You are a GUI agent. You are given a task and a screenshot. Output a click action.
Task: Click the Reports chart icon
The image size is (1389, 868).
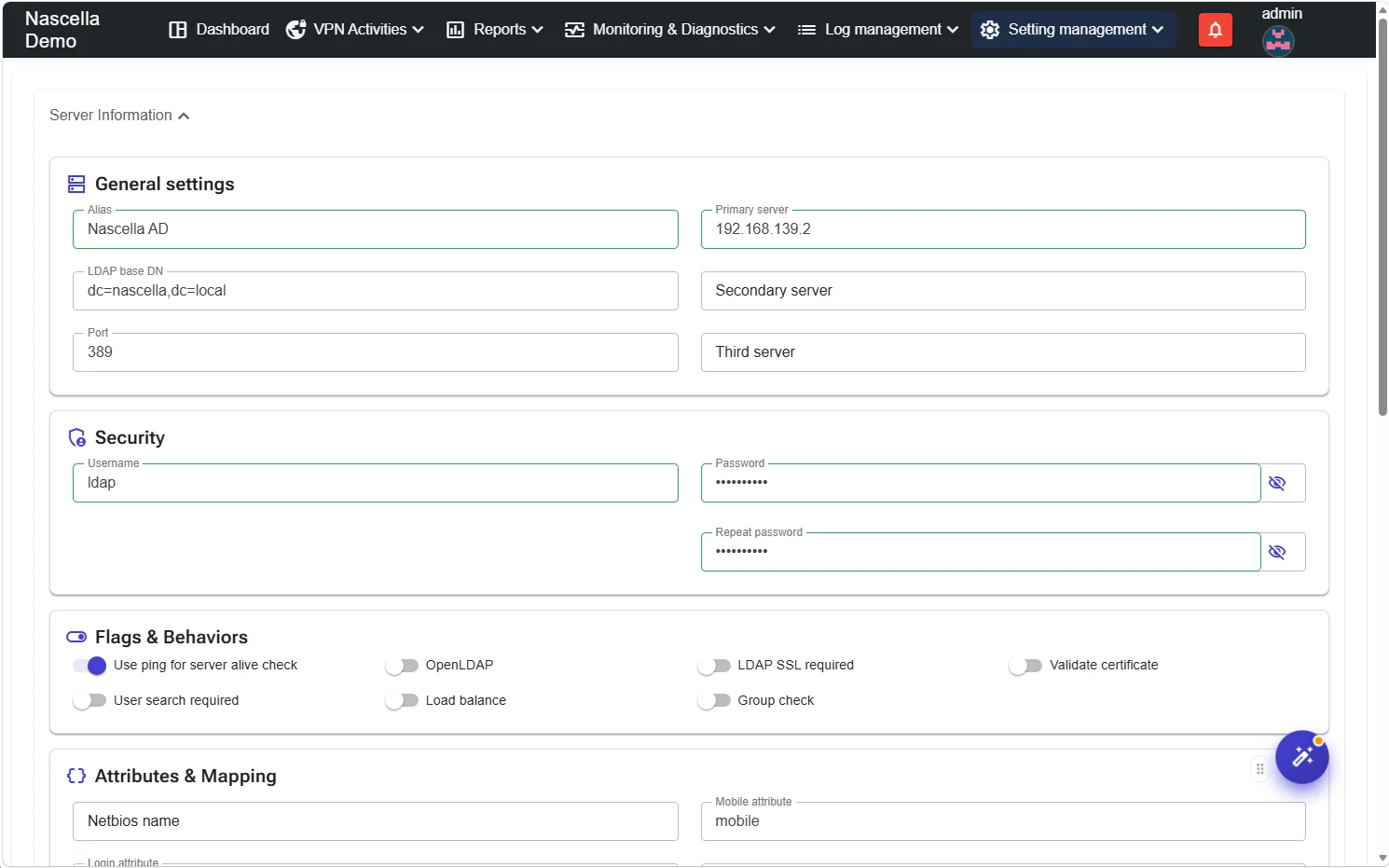point(455,30)
